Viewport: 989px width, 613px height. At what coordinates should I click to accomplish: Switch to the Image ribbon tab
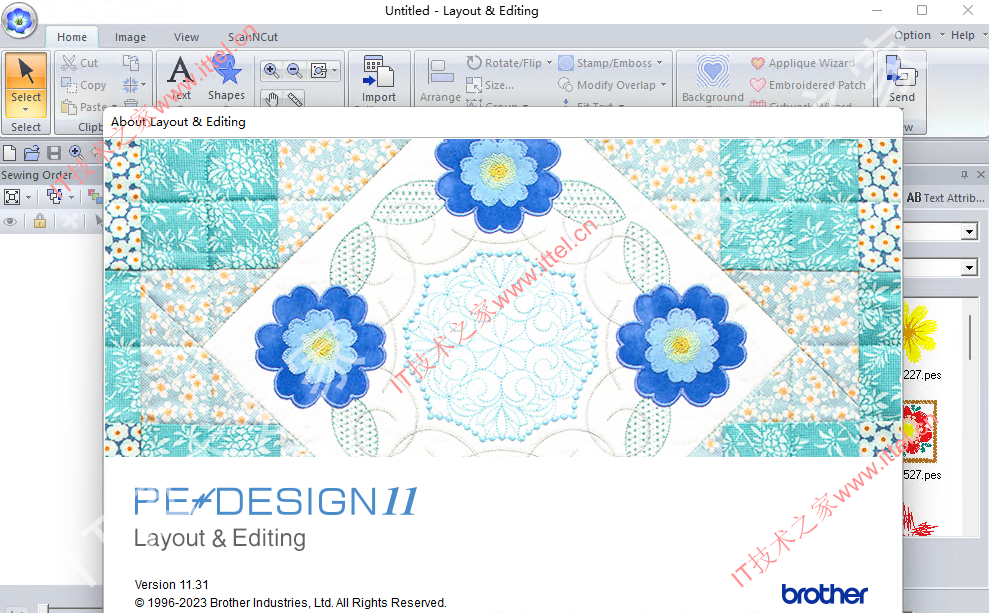pyautogui.click(x=131, y=37)
